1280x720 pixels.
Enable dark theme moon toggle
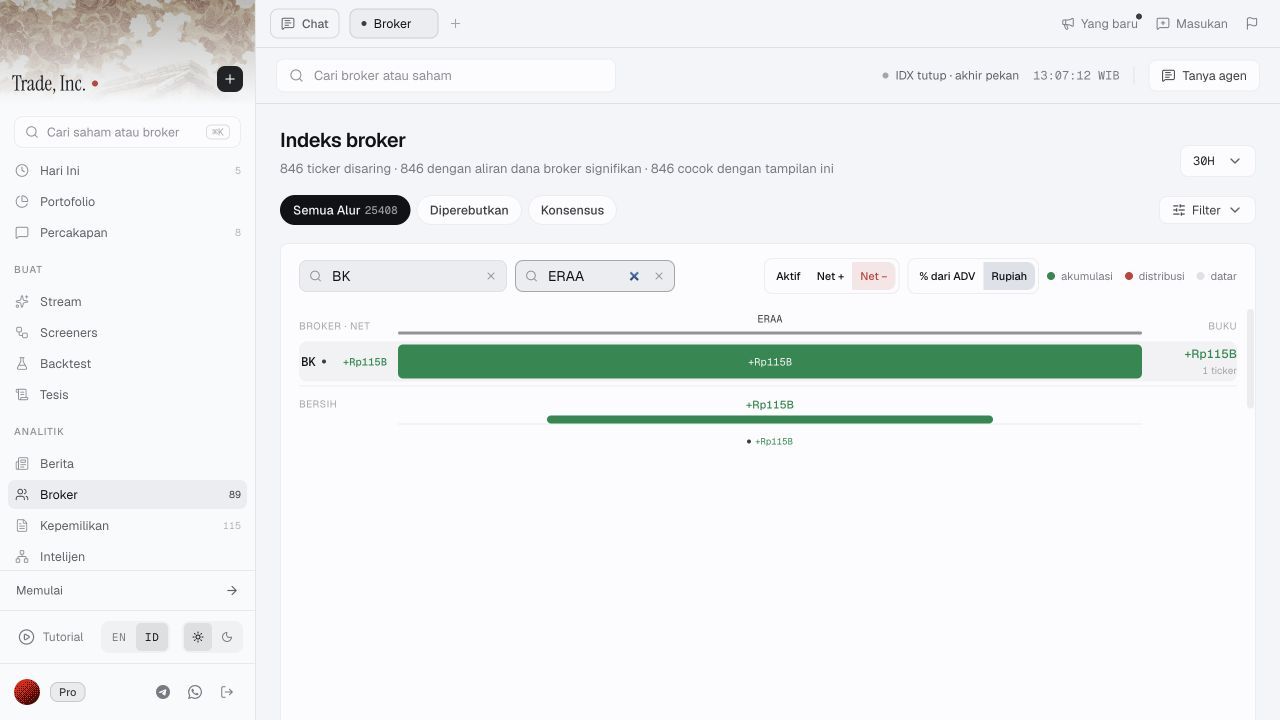(x=227, y=637)
